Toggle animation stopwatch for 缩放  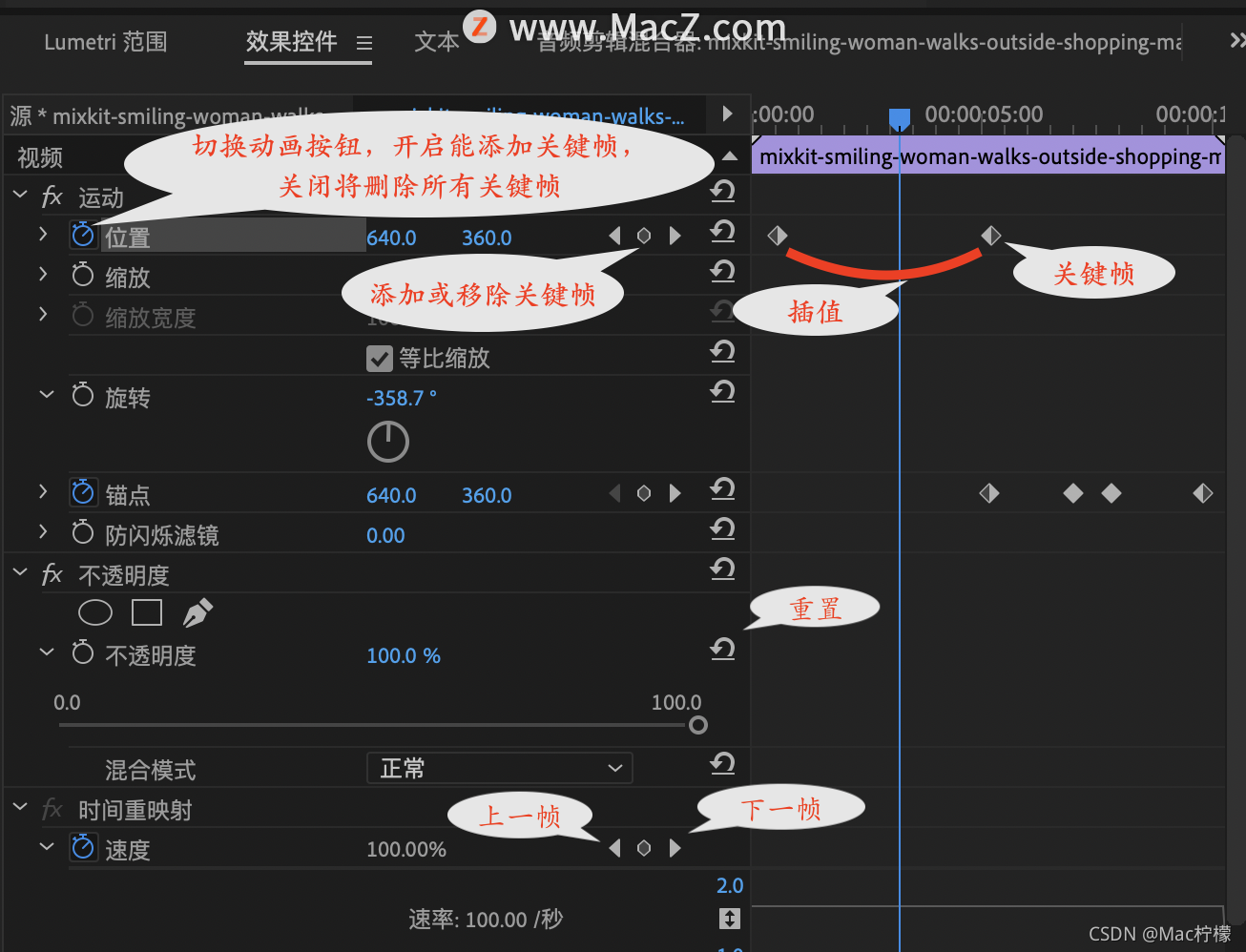pyautogui.click(x=83, y=276)
